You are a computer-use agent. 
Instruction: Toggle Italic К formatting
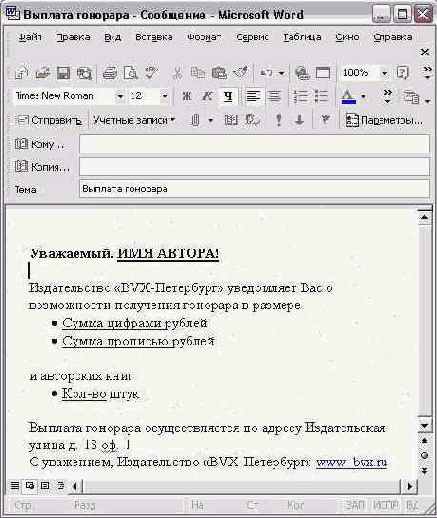click(207, 97)
